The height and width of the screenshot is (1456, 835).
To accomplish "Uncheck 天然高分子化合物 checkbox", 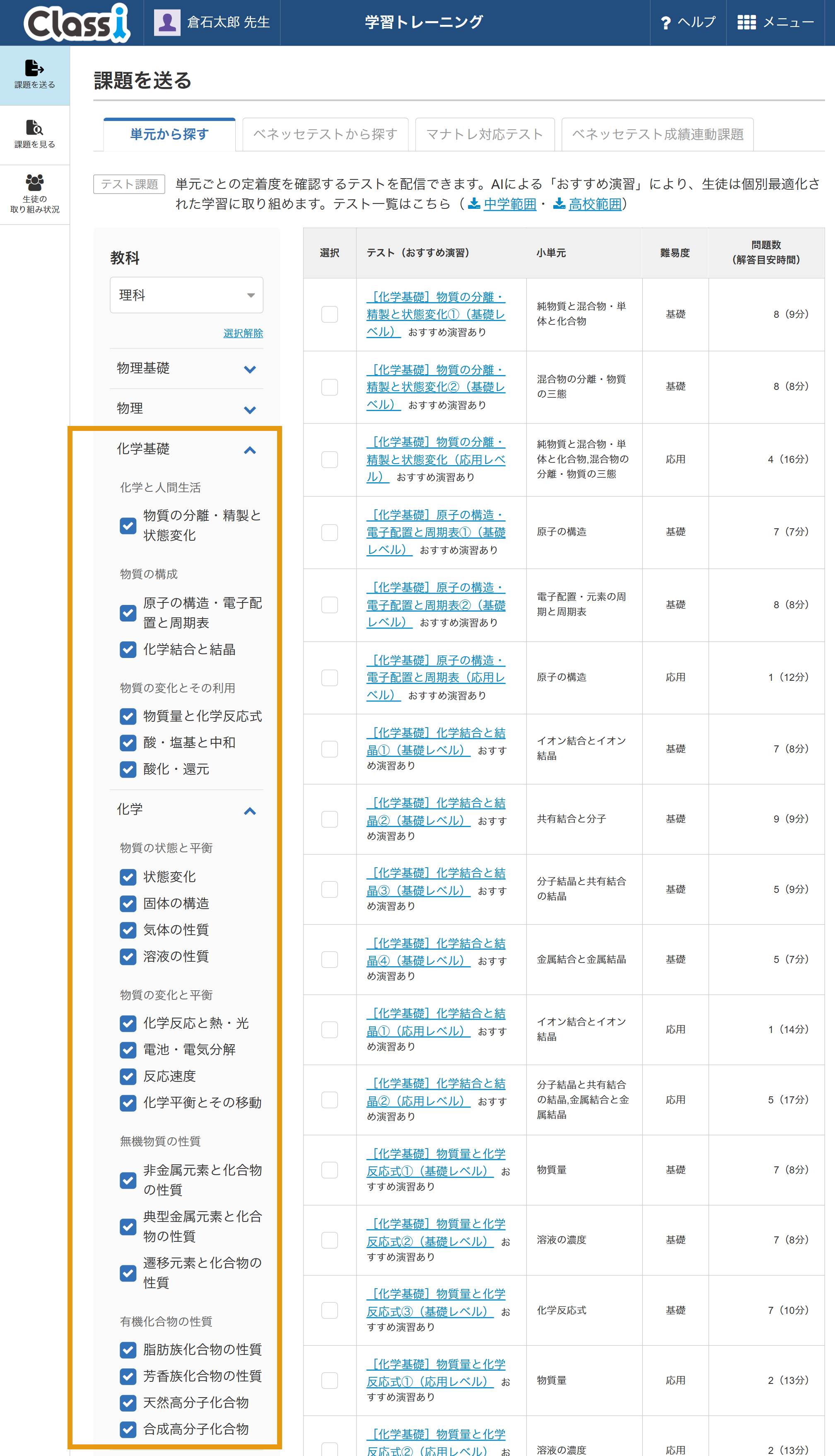I will pos(128,1403).
